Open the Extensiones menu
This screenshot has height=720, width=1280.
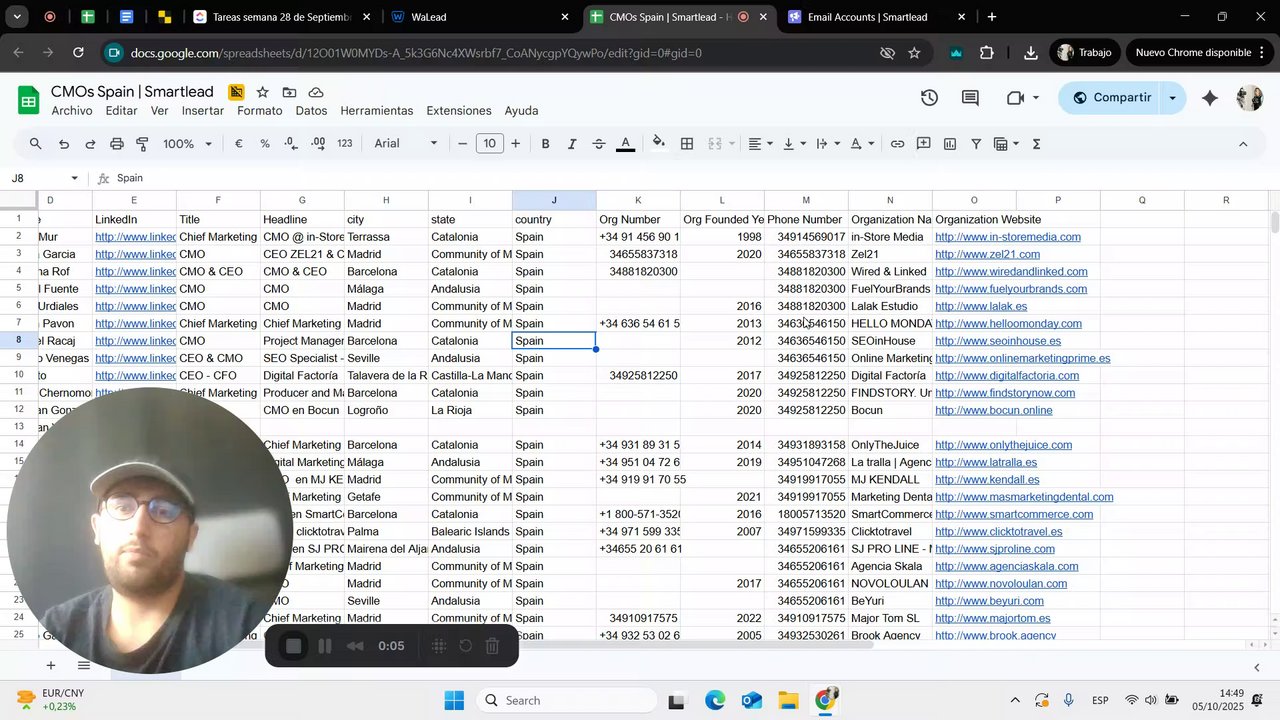tap(458, 111)
